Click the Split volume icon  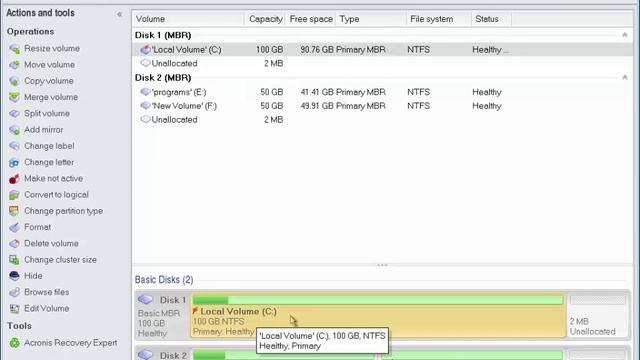[x=15, y=113]
